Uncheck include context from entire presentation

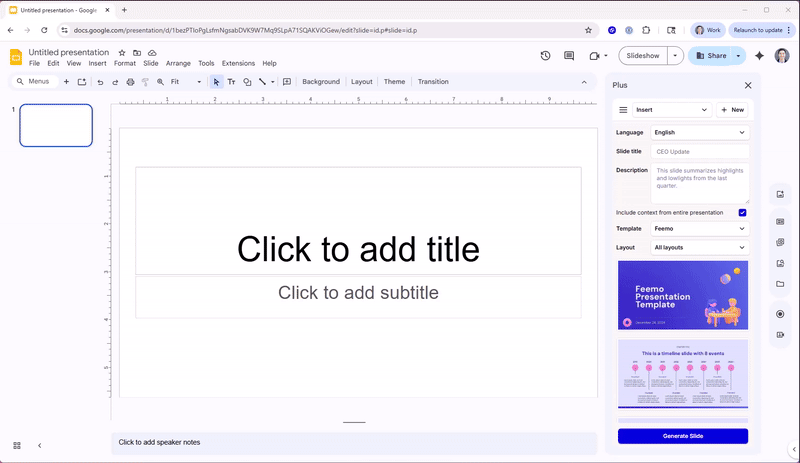(x=742, y=212)
